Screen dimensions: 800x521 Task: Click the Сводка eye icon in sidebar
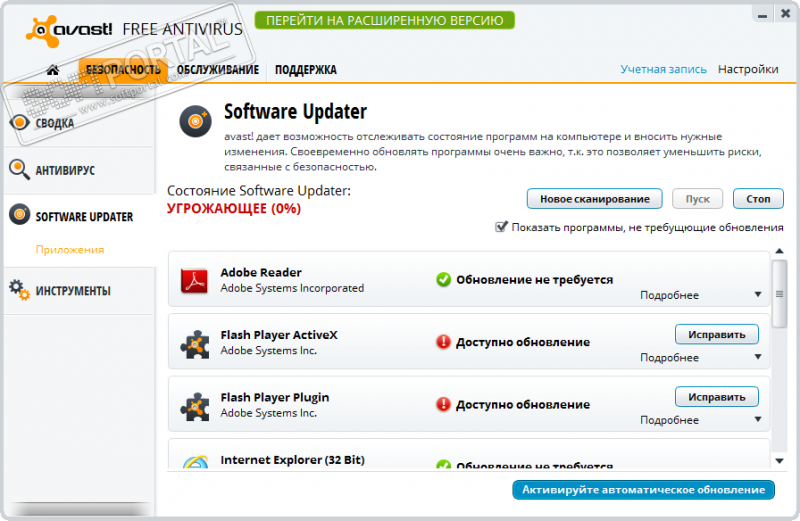coord(19,122)
